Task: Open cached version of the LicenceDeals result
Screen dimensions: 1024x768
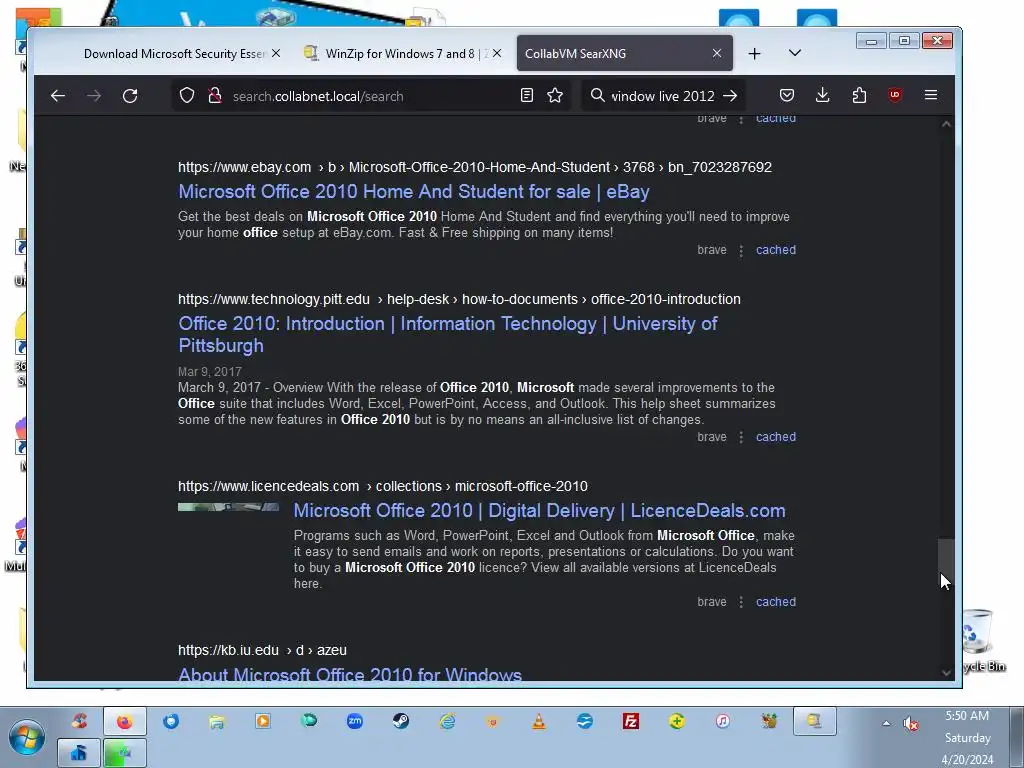Action: pos(776,602)
